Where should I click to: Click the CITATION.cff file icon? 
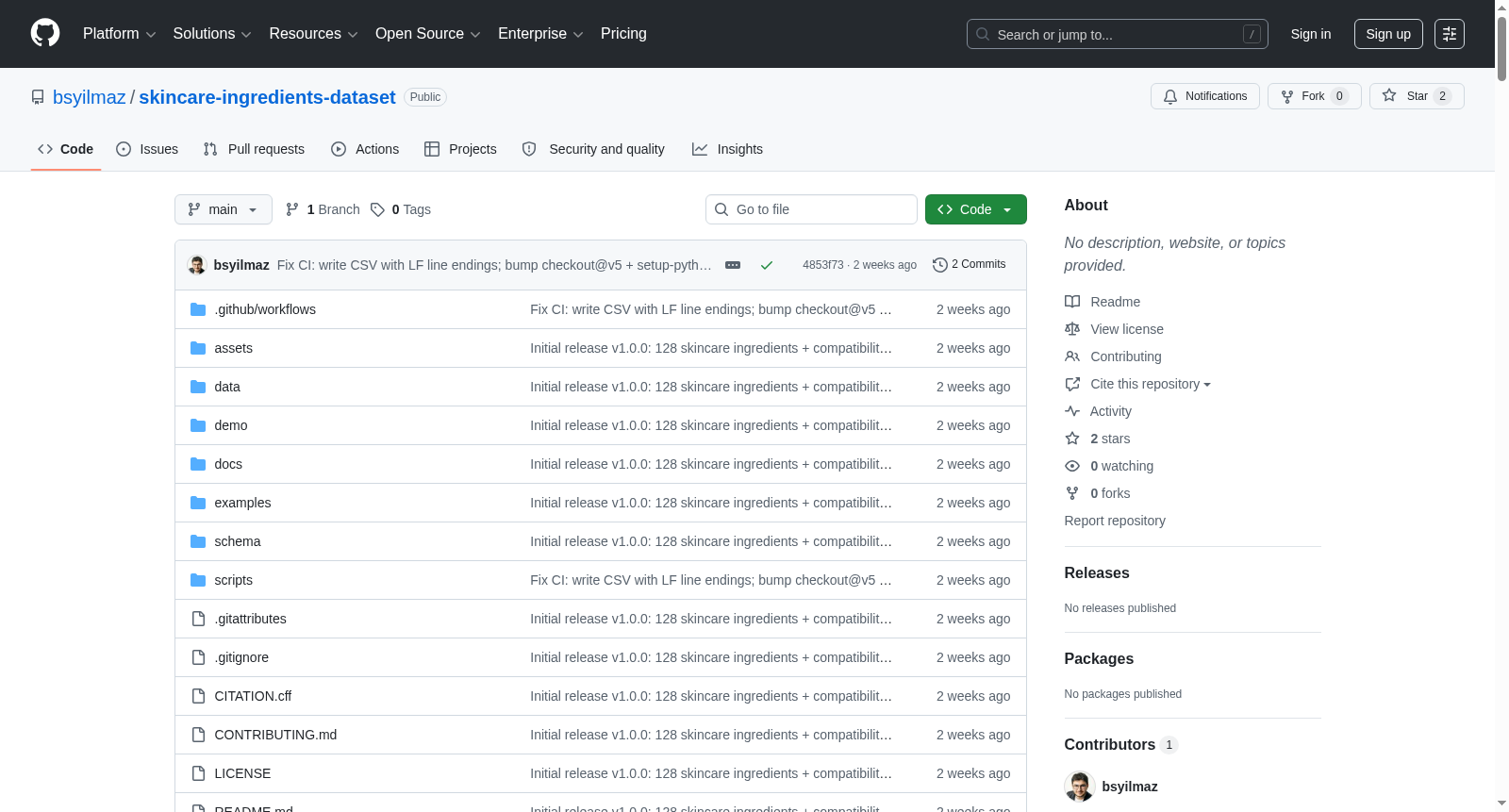(x=198, y=696)
